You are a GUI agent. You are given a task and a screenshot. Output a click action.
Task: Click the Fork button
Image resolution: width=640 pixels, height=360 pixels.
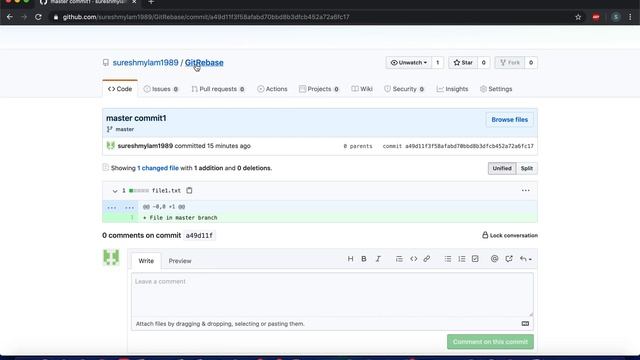coord(510,62)
